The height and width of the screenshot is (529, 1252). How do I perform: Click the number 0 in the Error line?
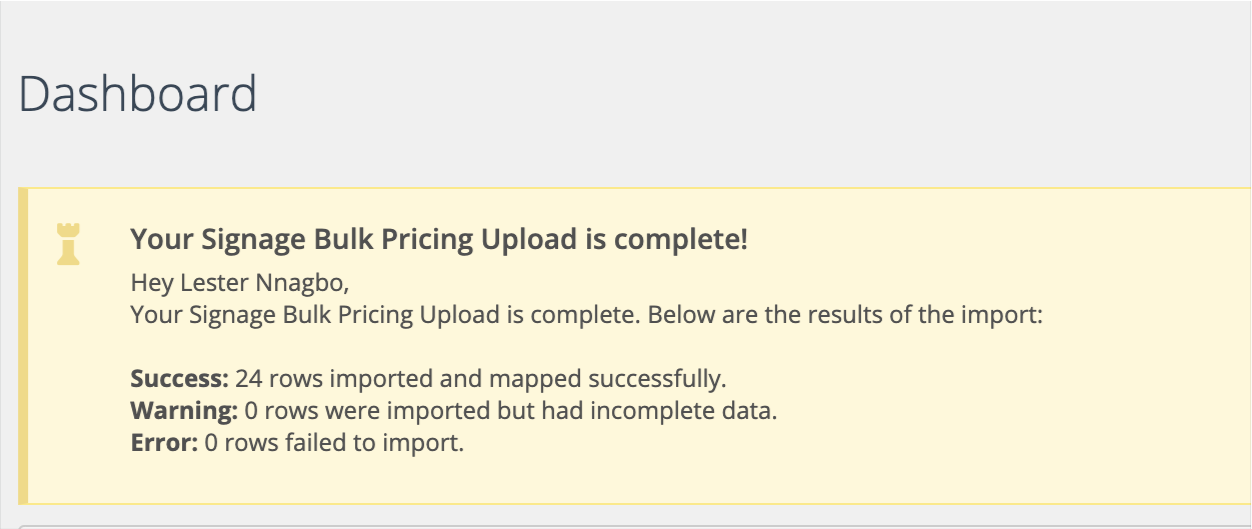click(x=210, y=442)
